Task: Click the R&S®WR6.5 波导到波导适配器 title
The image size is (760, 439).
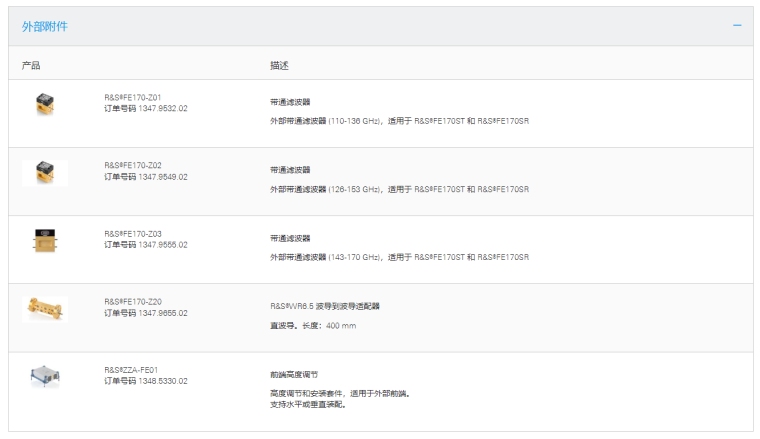Action: (x=326, y=306)
